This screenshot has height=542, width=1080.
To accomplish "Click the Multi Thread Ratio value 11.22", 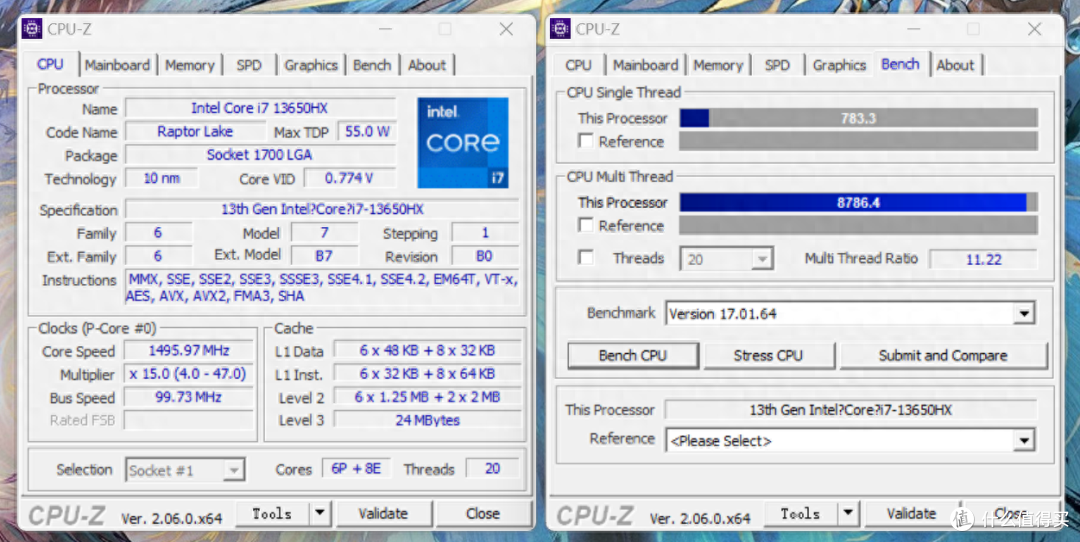I will (x=984, y=259).
